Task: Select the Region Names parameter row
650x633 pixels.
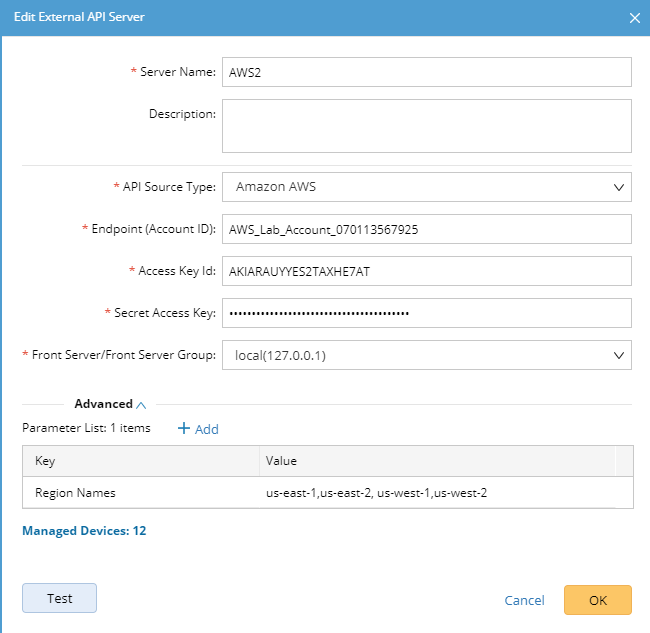Action: (328, 492)
